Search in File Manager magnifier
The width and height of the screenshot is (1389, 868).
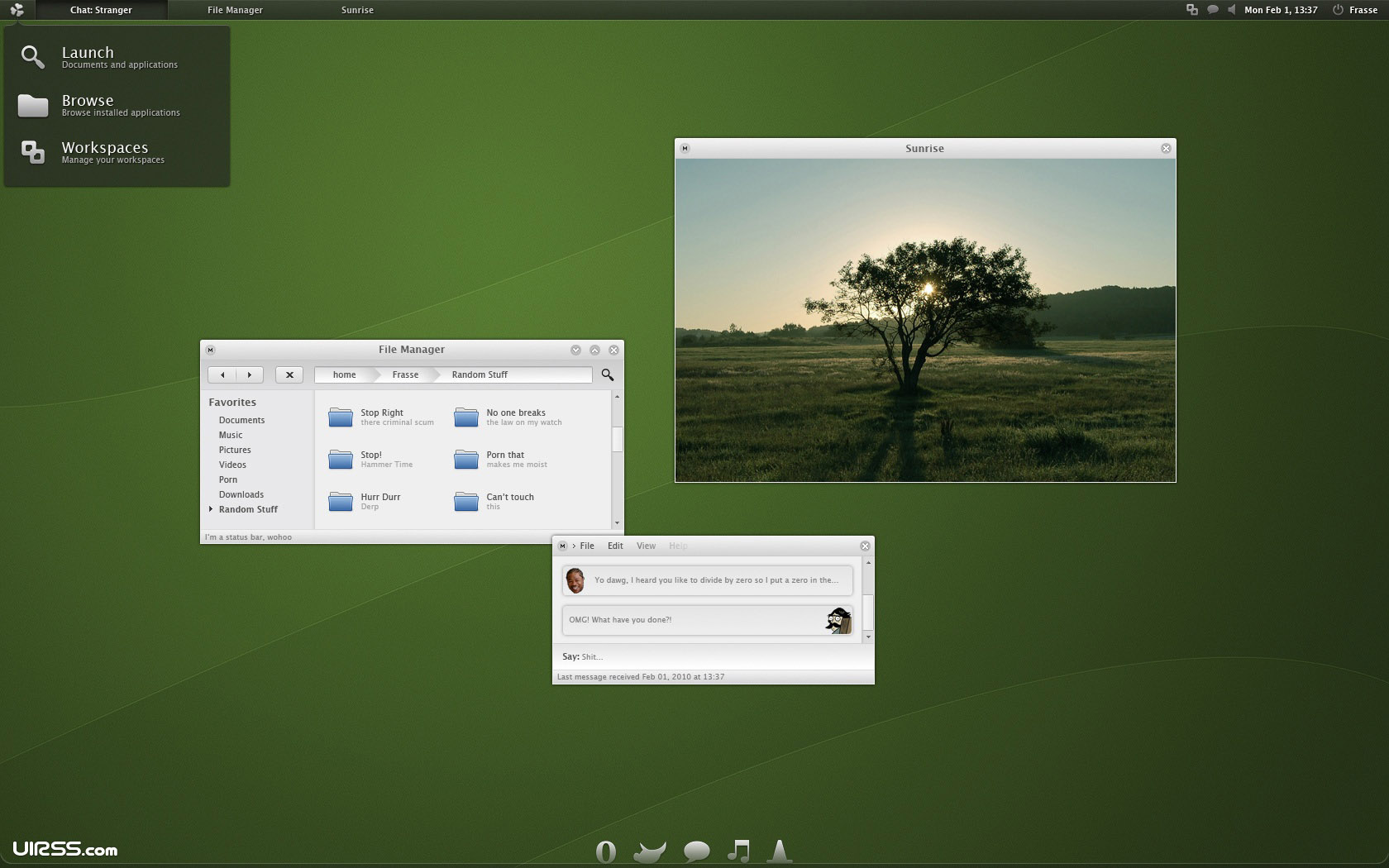tap(608, 374)
